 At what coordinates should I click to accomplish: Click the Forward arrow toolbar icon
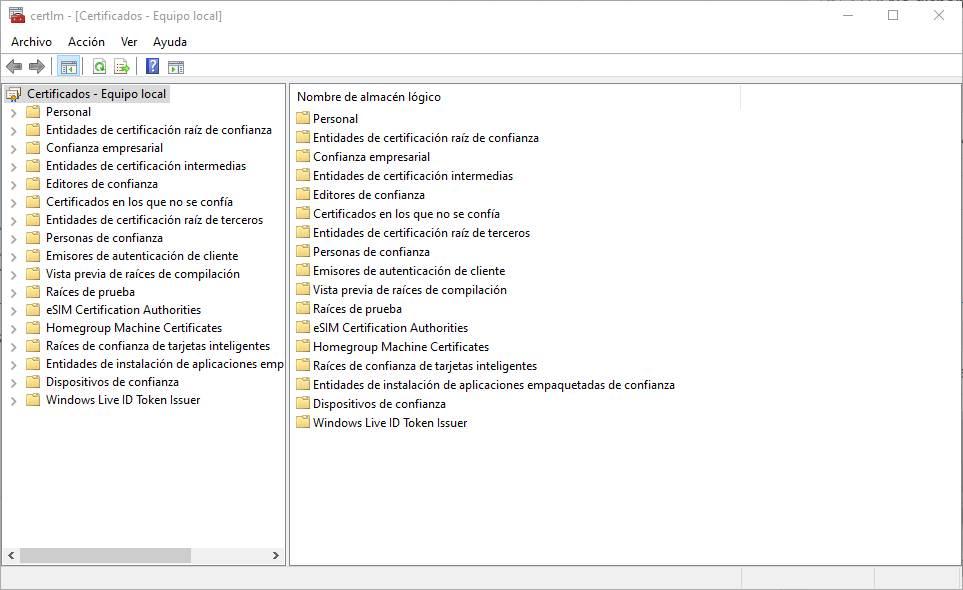click(x=37, y=67)
